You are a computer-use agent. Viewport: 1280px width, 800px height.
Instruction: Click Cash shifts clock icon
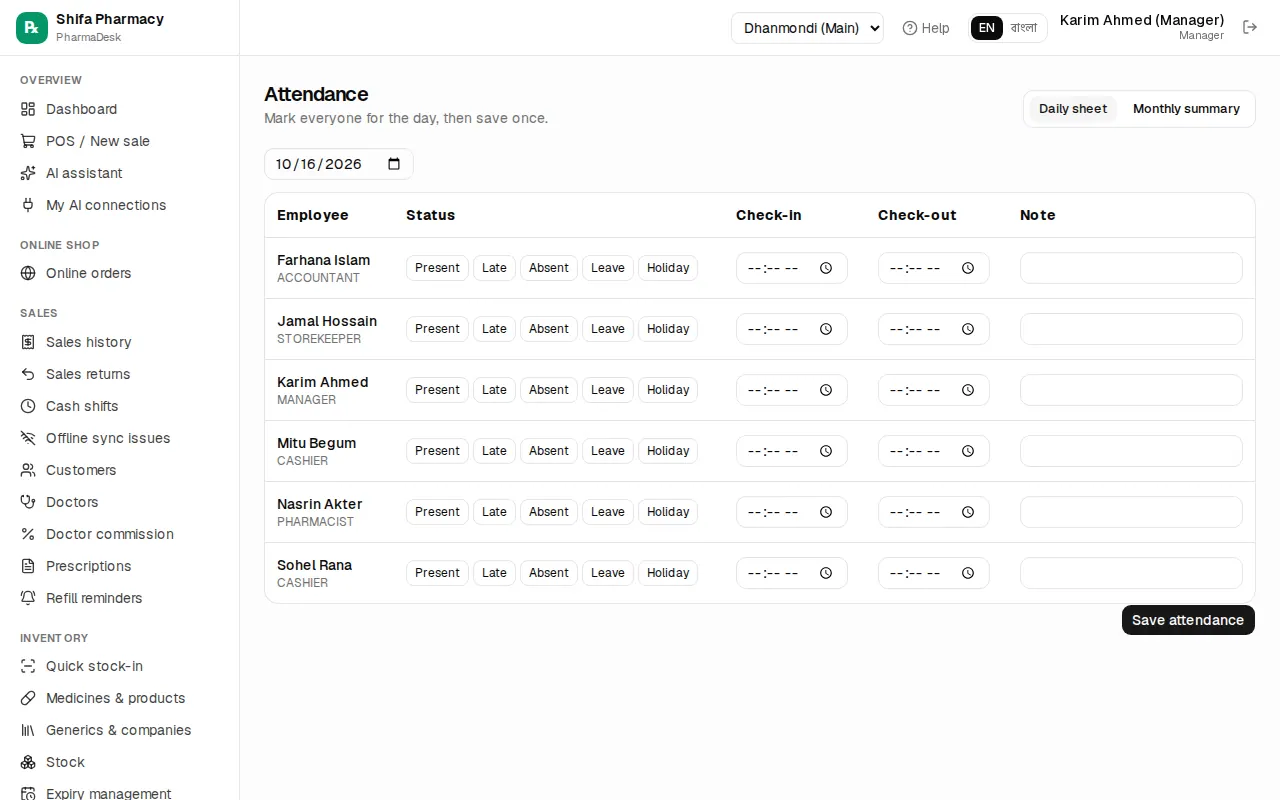(x=28, y=406)
